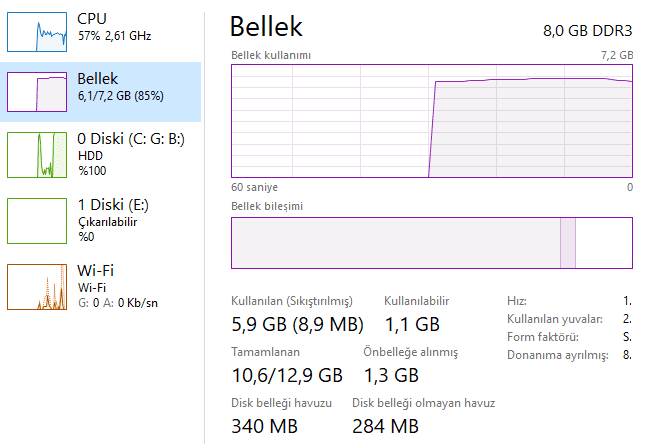649x444 pixels.
Task: Select the 0 Diski (C: G: B:) entry label
Action: pyautogui.click(x=130, y=139)
